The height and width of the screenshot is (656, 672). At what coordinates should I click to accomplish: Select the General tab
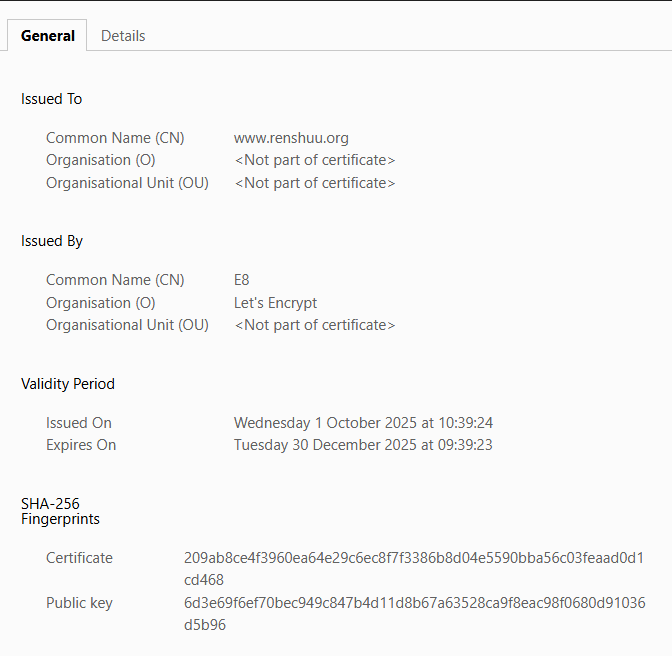(x=48, y=36)
